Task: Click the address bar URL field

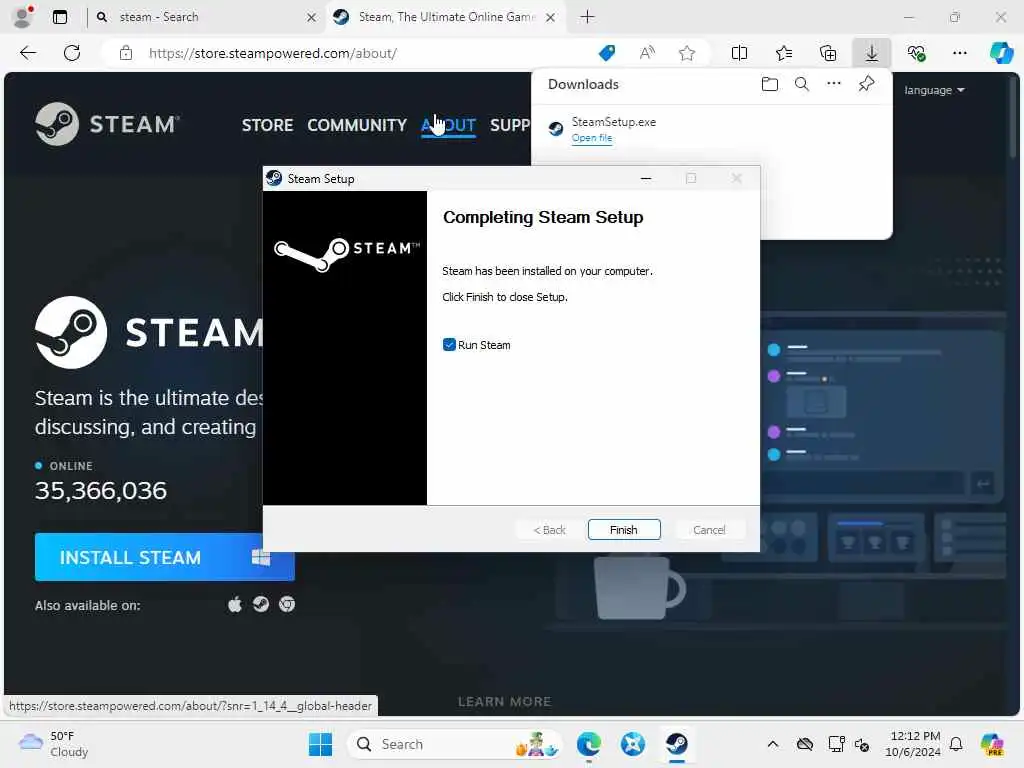Action: click(x=366, y=53)
